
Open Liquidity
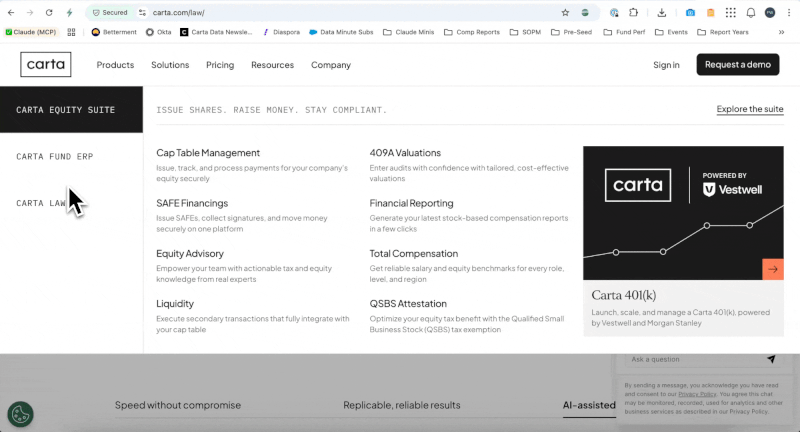tap(175, 303)
